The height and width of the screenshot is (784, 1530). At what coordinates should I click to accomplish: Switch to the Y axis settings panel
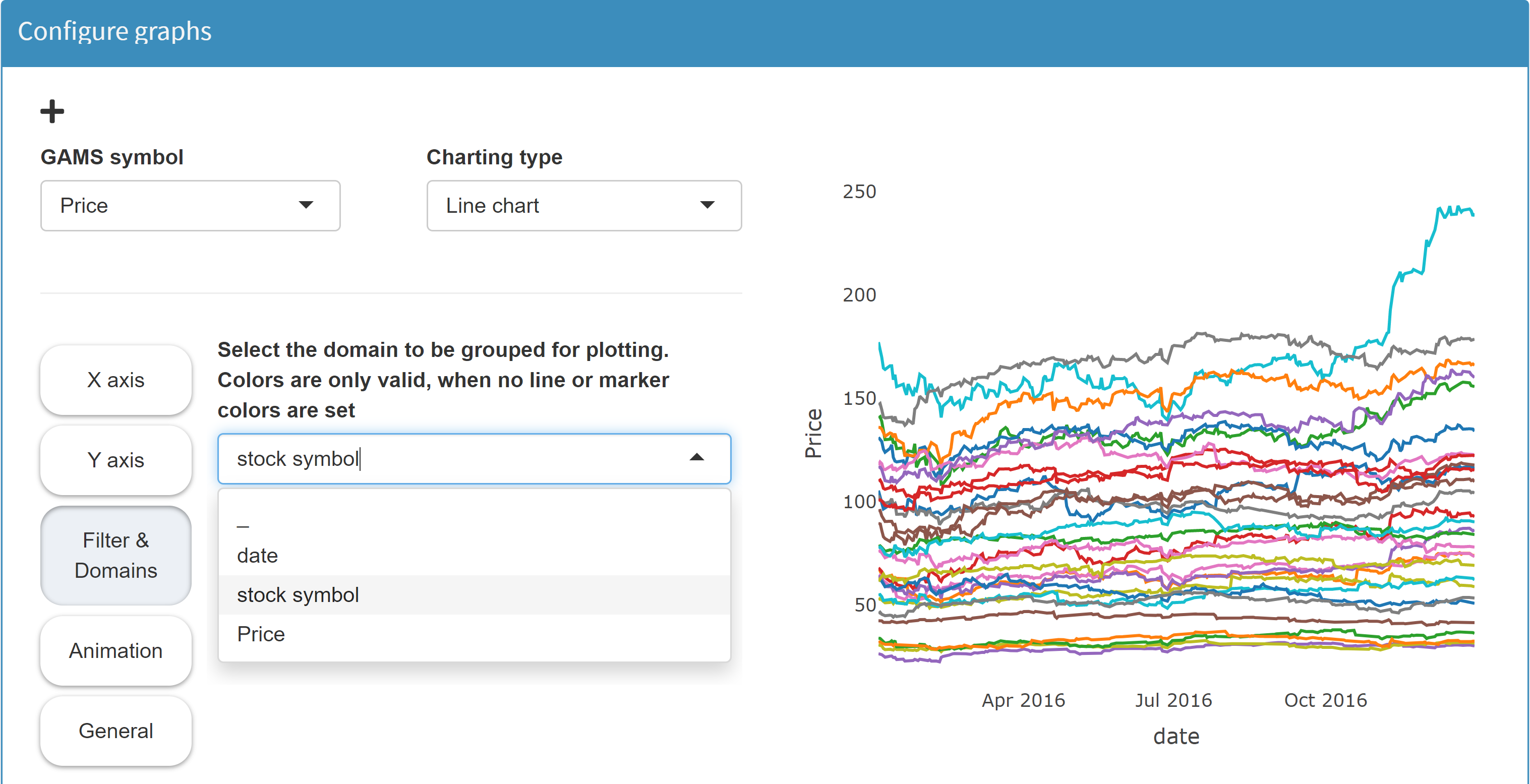pyautogui.click(x=115, y=460)
